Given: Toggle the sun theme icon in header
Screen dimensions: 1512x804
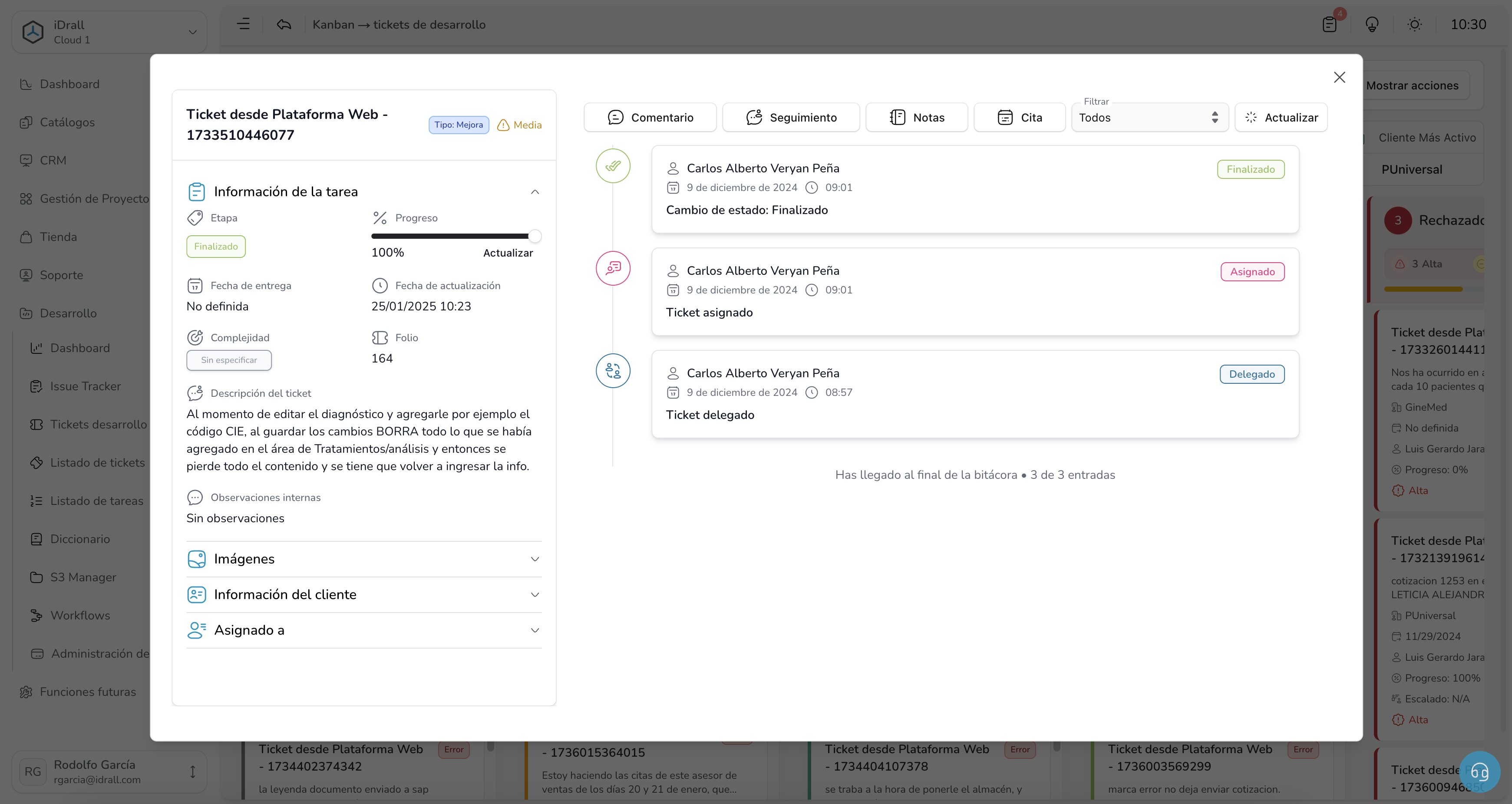Looking at the screenshot, I should [x=1415, y=24].
